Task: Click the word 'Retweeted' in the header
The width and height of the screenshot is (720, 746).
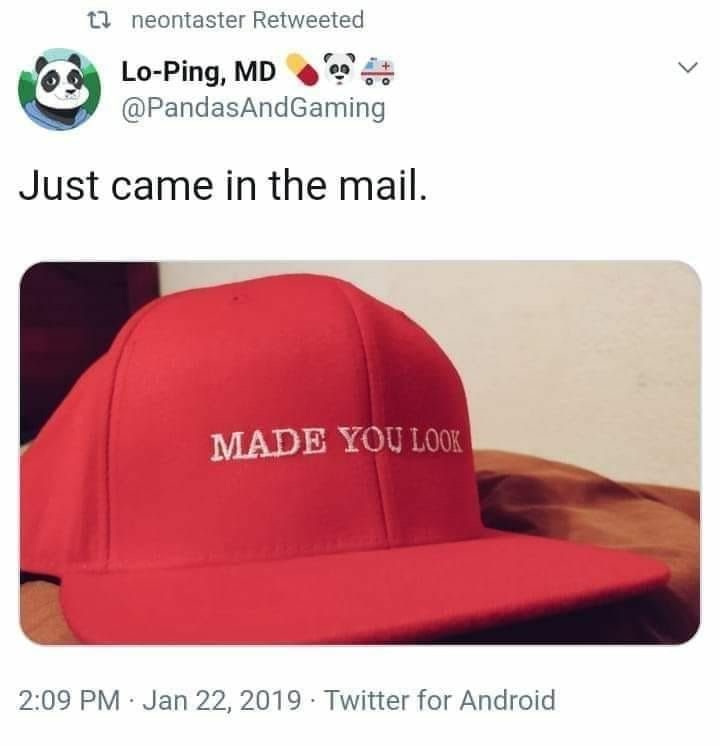Action: (x=308, y=20)
